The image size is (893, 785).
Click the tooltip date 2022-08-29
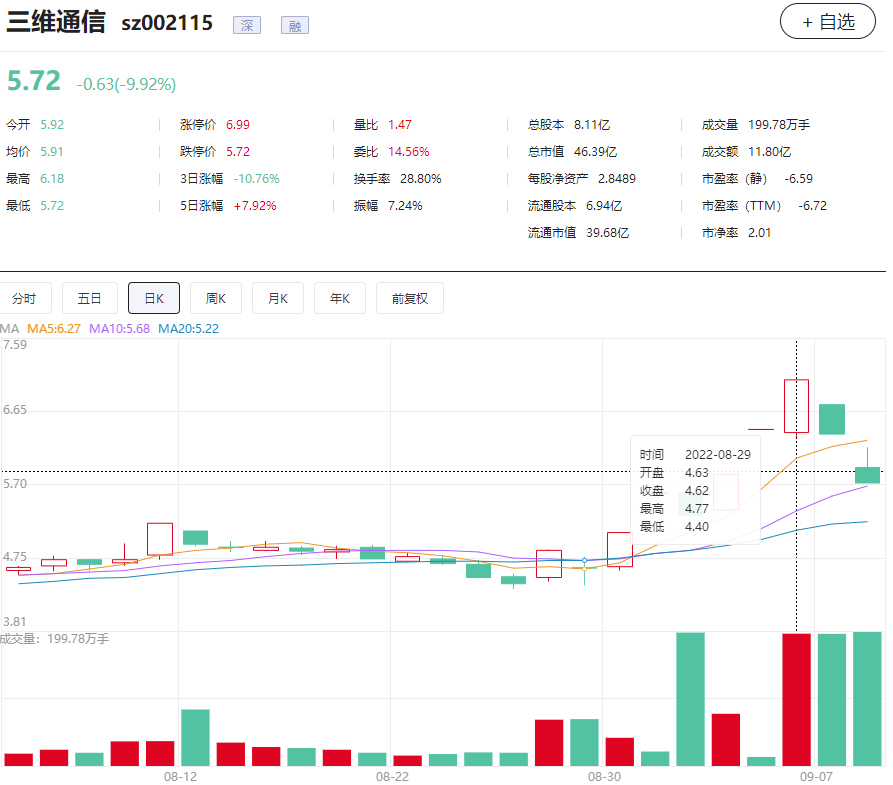718,455
